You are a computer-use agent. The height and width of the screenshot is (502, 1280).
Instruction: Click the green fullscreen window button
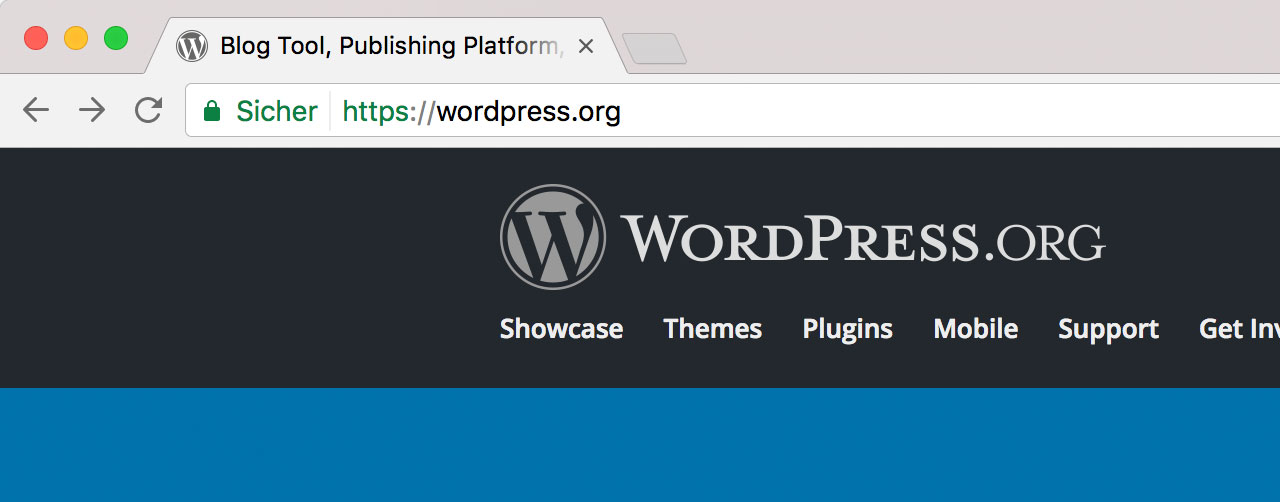(116, 38)
